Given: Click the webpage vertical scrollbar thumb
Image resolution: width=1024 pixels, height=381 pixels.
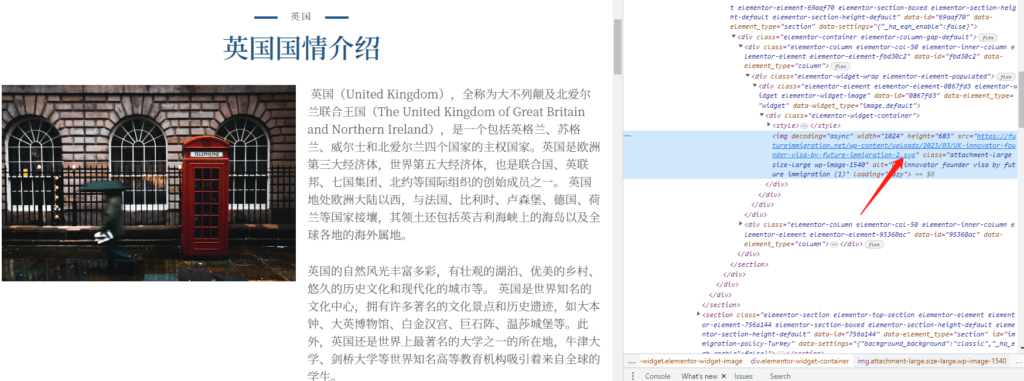Looking at the screenshot, I should (x=617, y=46).
